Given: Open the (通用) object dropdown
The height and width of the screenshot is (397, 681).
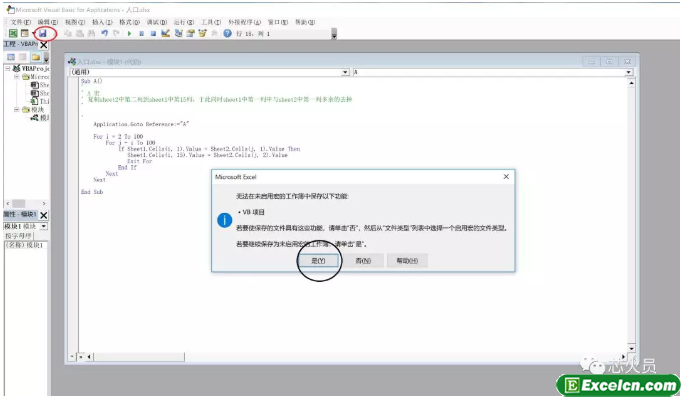Looking at the screenshot, I should [x=345, y=72].
